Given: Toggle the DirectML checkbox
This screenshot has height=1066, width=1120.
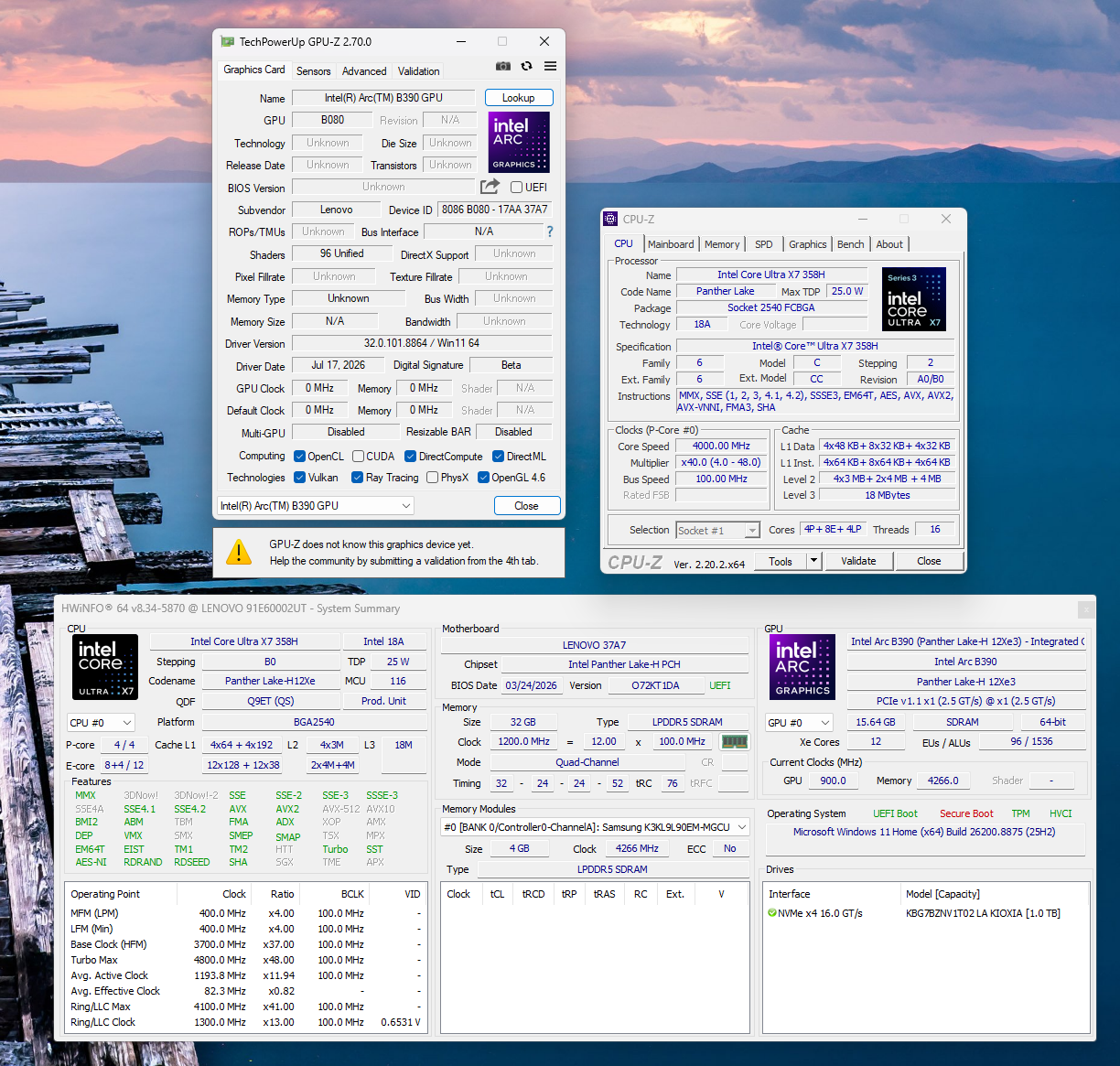Looking at the screenshot, I should (498, 457).
